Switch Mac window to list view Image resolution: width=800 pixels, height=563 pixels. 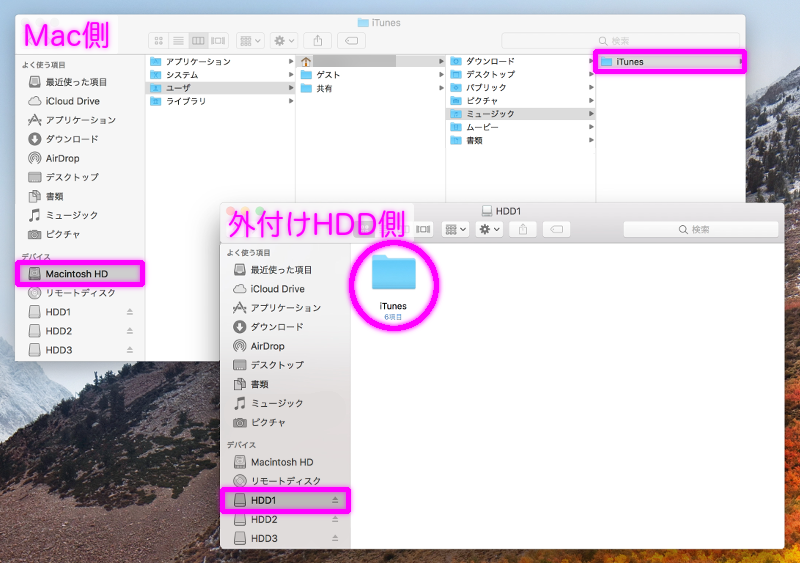point(179,40)
